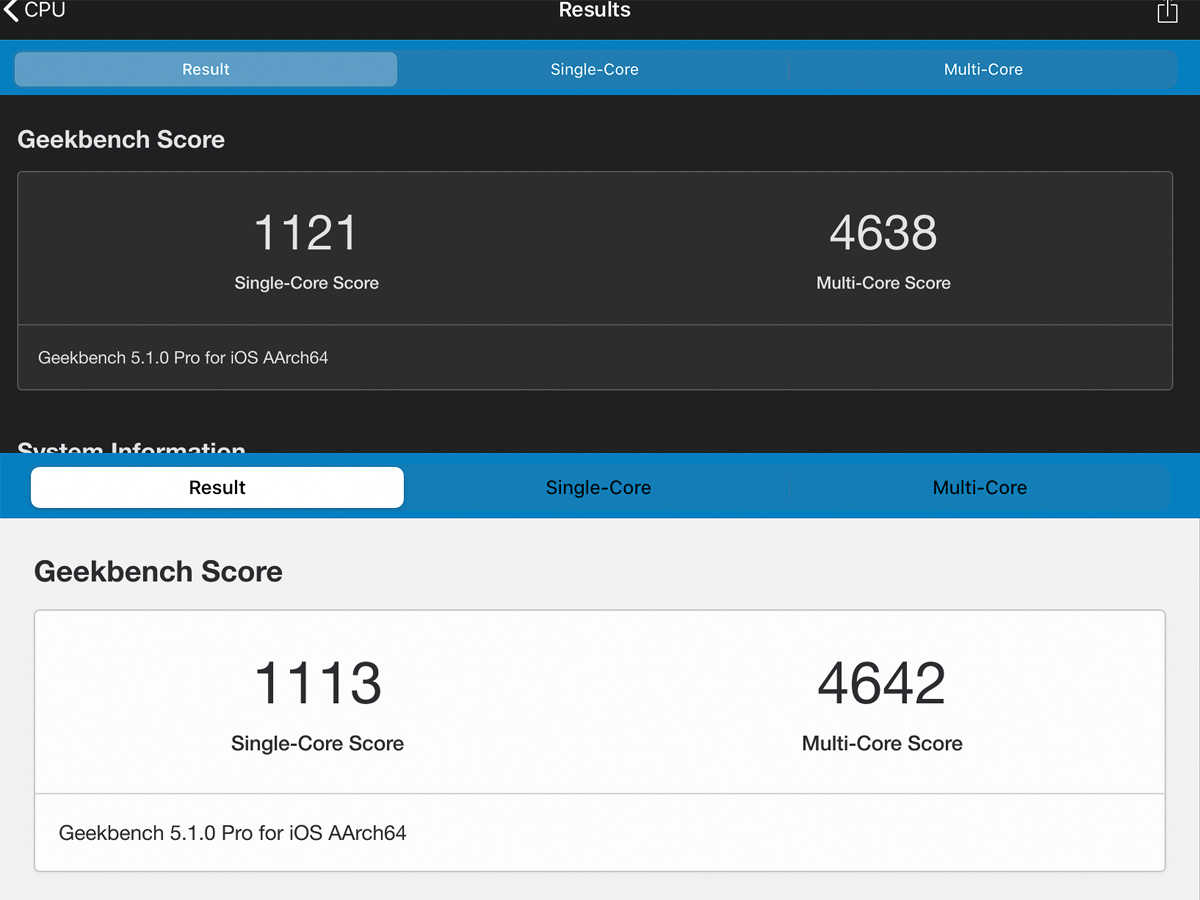The width and height of the screenshot is (1200, 900).
Task: Select Result tab in dark-theme view
Action: [206, 69]
